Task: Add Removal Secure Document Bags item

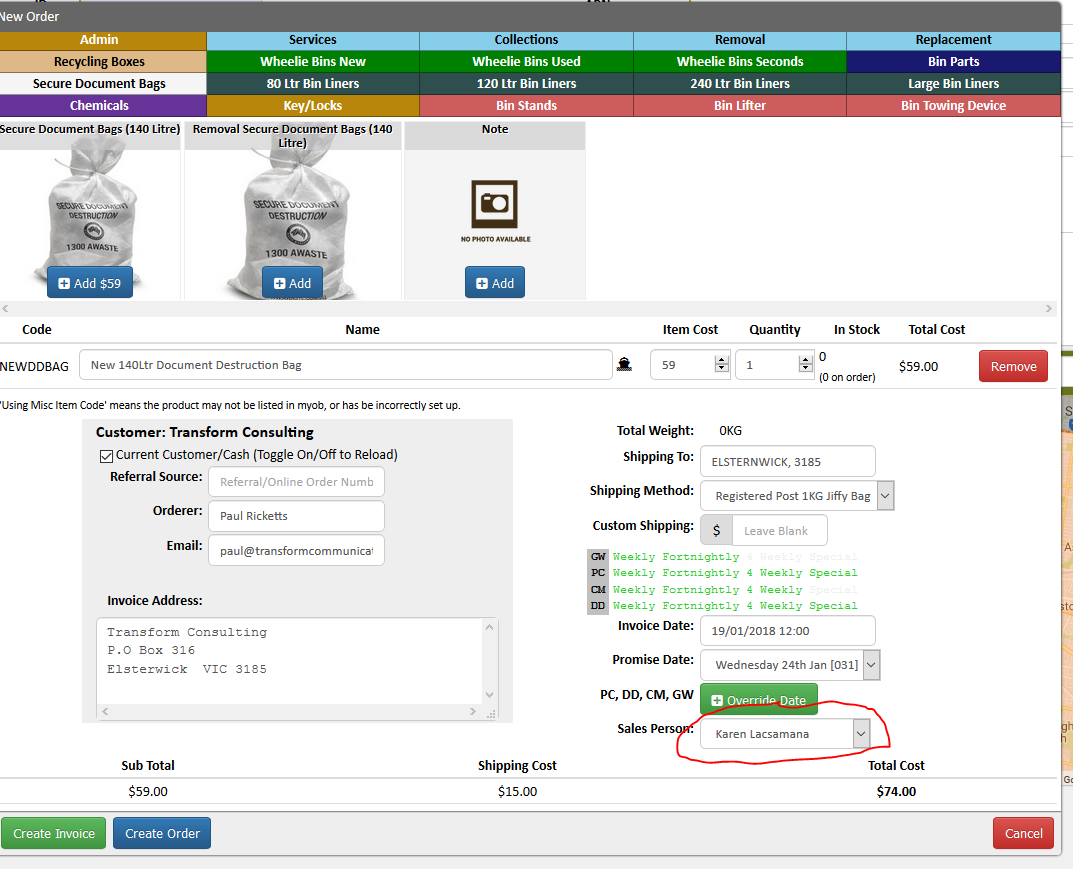Action: click(x=292, y=283)
